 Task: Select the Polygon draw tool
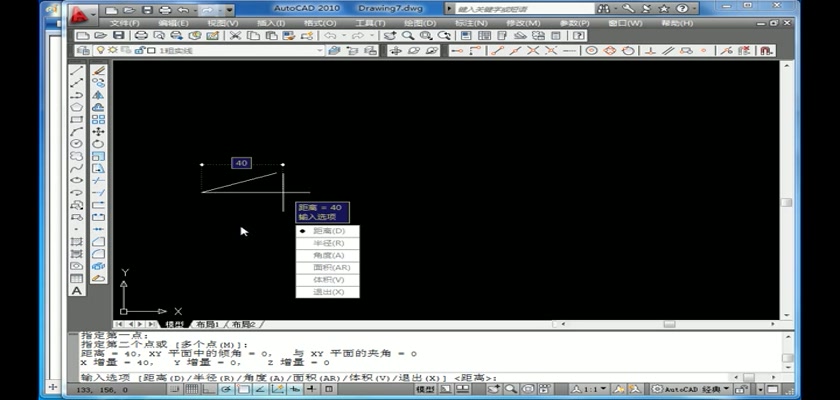click(x=77, y=107)
